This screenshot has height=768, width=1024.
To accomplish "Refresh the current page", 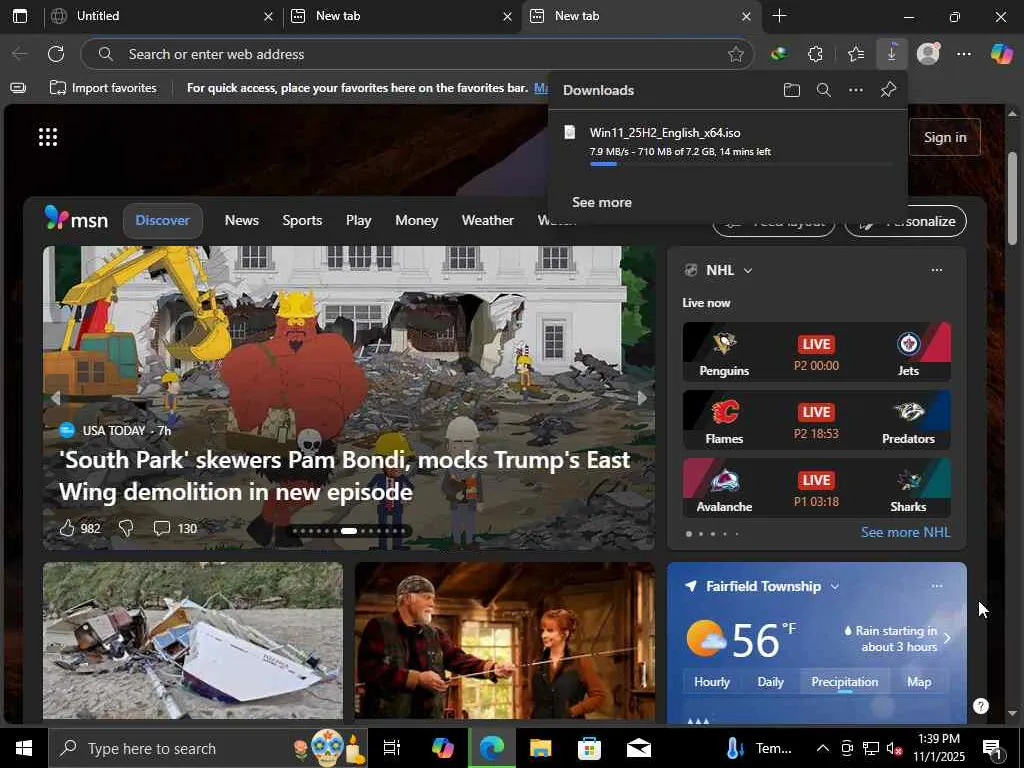I will 56,54.
